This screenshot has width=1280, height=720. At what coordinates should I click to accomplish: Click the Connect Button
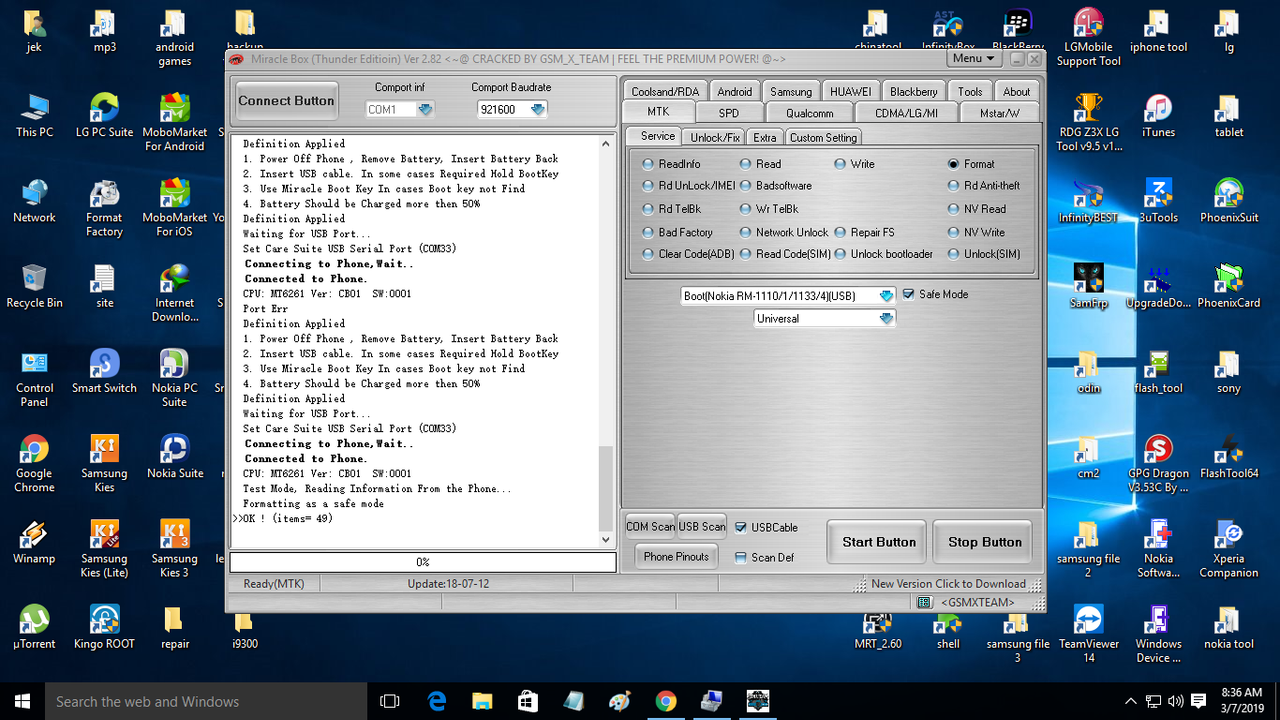[x=286, y=101]
